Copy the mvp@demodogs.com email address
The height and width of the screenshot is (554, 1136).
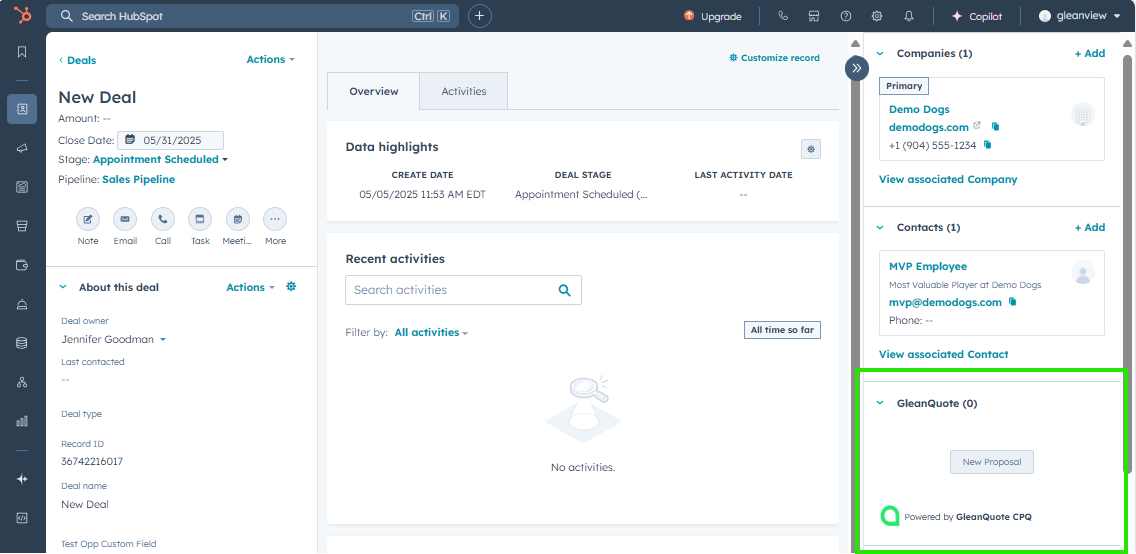[x=1013, y=301]
